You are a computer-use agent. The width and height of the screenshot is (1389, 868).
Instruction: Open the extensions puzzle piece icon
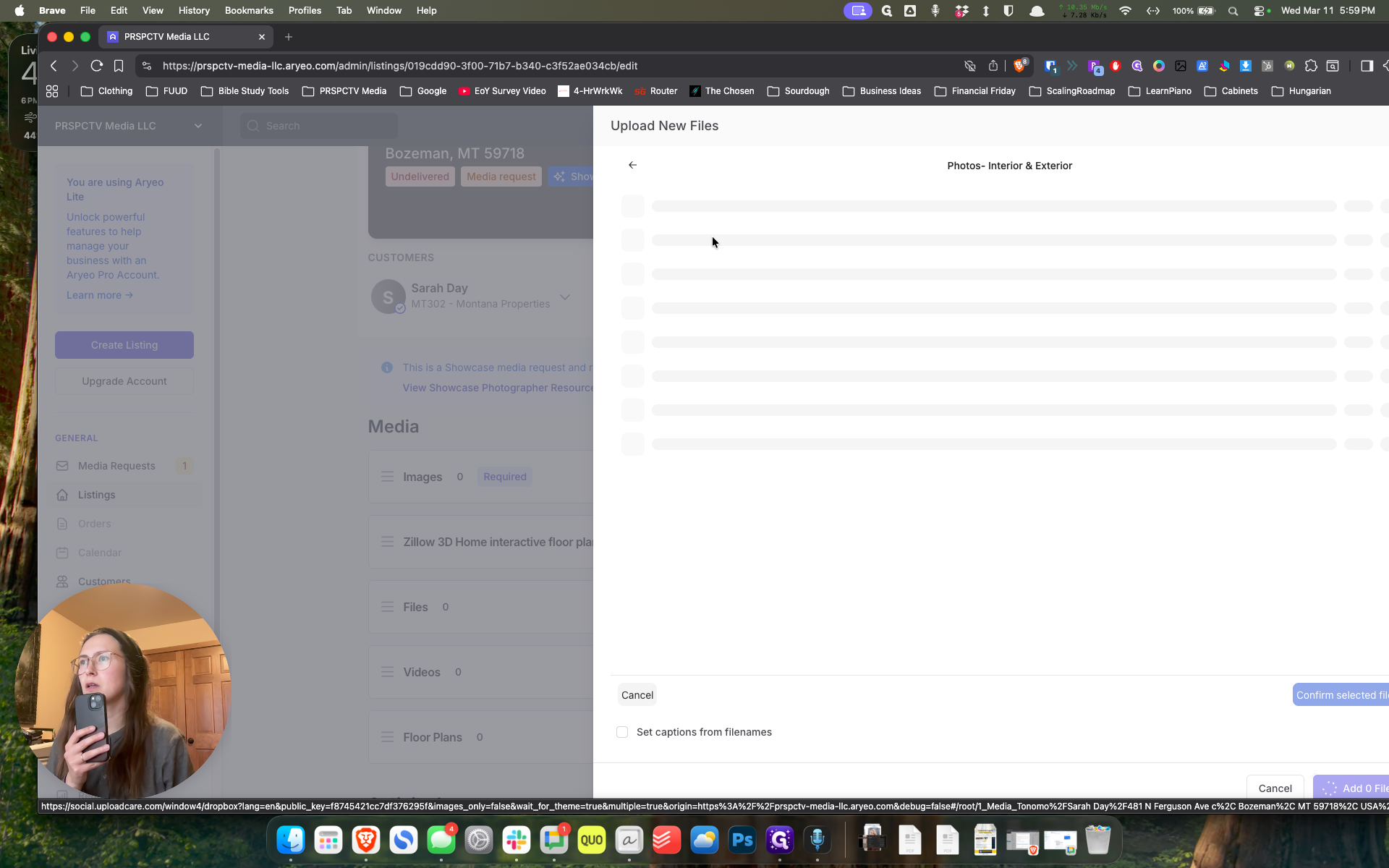1311,66
